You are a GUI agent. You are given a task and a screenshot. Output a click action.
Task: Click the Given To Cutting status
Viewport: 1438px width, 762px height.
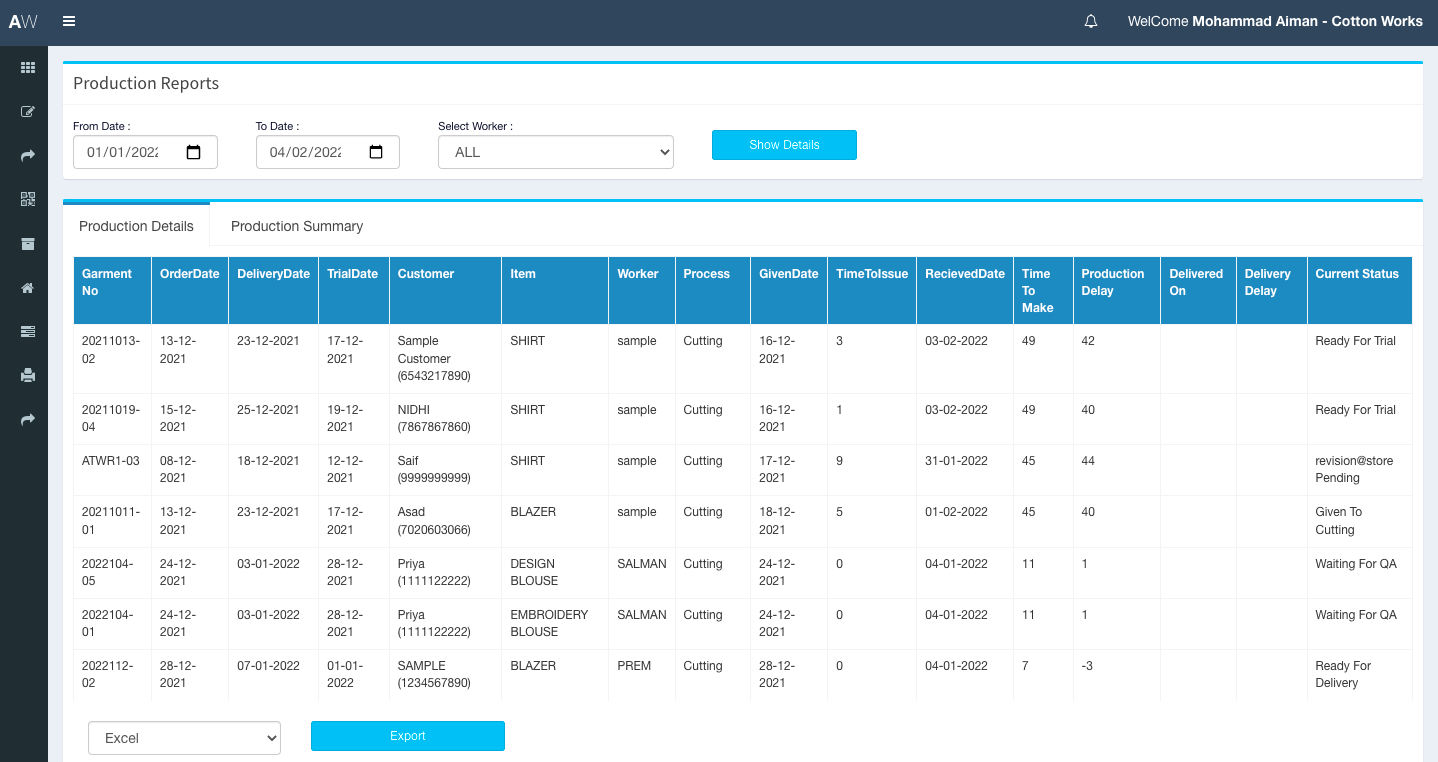point(1338,521)
